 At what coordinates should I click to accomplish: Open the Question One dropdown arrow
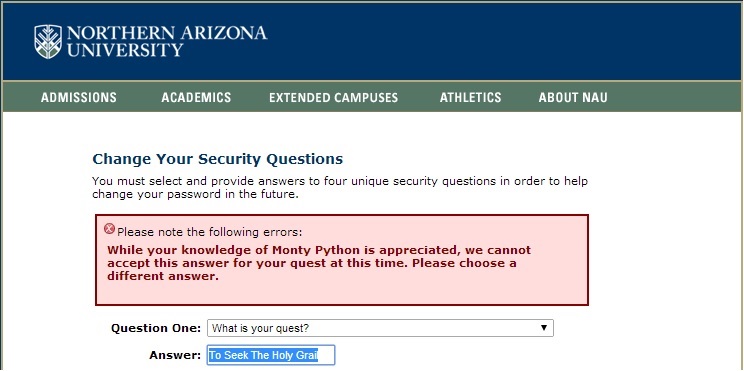(x=544, y=328)
